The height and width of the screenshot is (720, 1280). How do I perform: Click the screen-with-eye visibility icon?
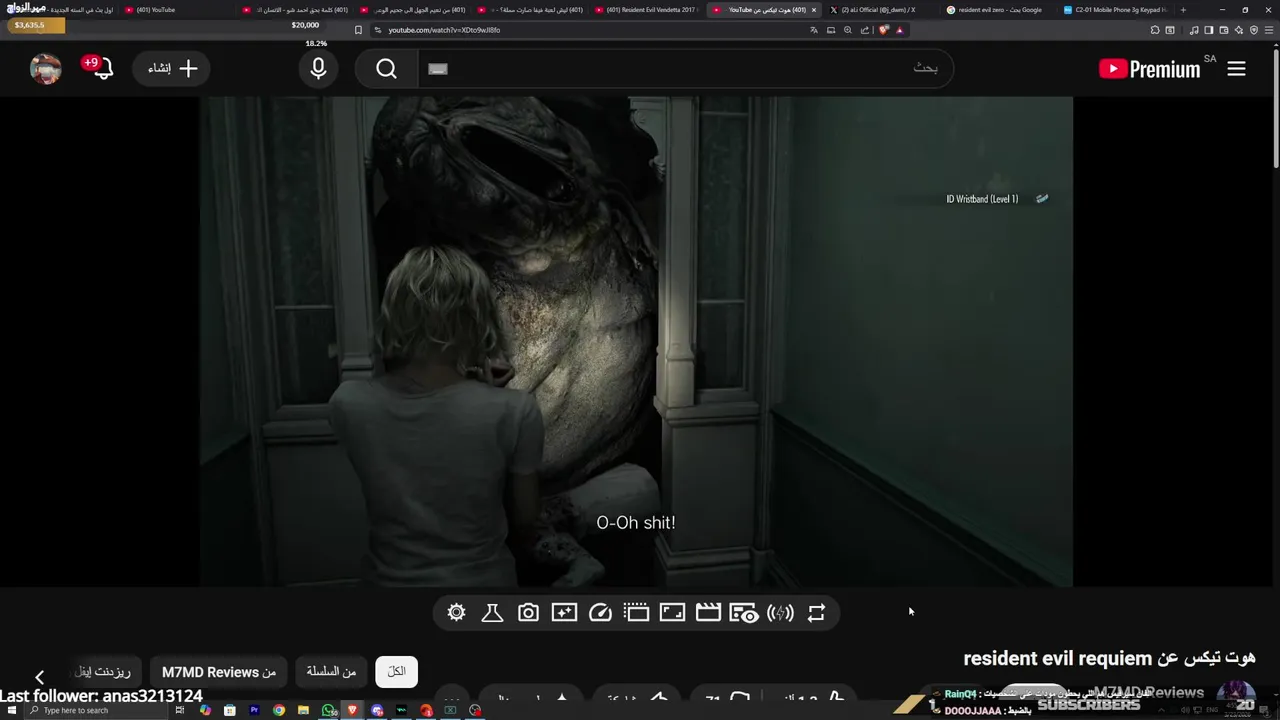pyautogui.click(x=744, y=613)
